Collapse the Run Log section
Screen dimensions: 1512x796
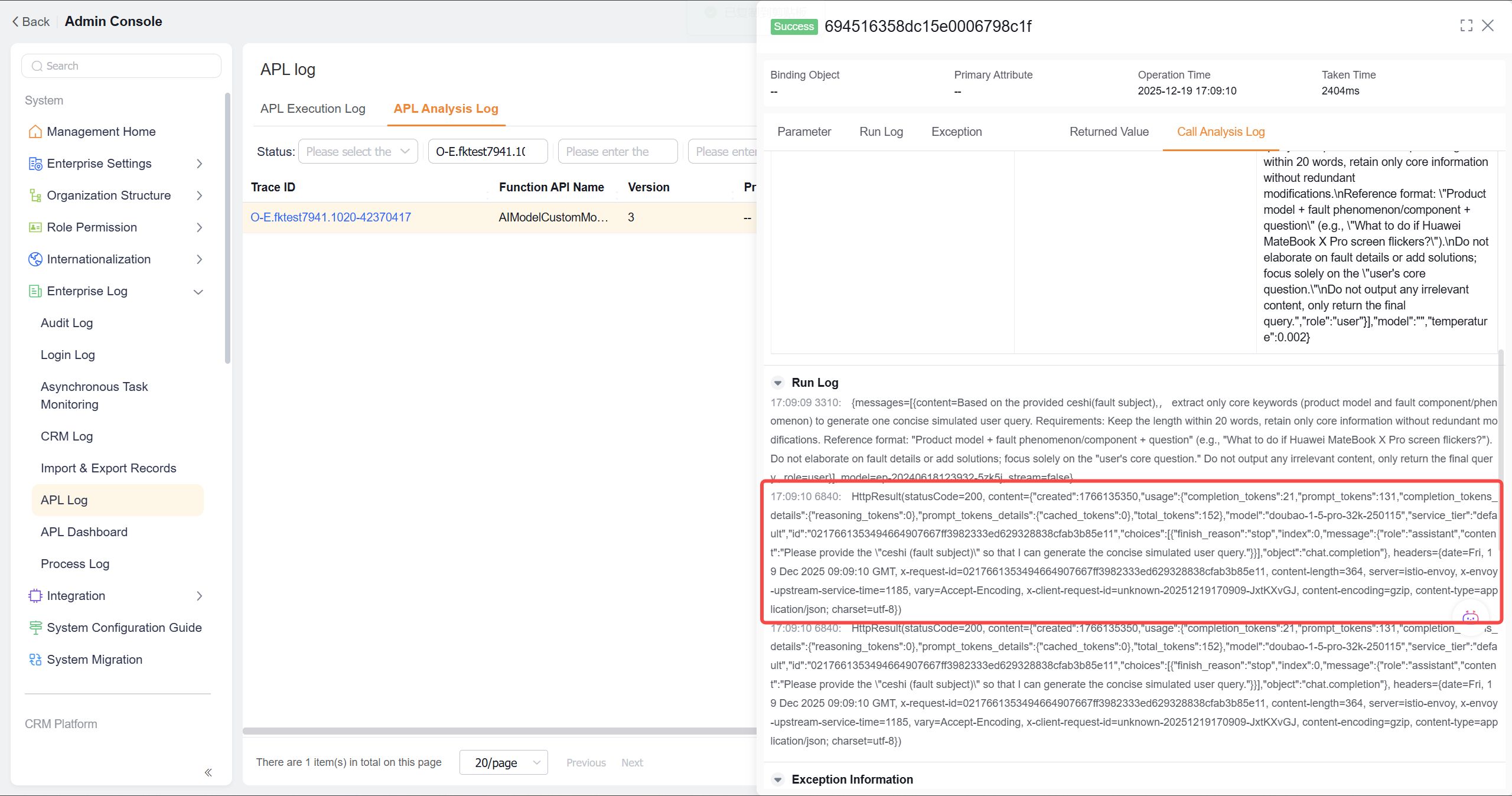pos(778,383)
